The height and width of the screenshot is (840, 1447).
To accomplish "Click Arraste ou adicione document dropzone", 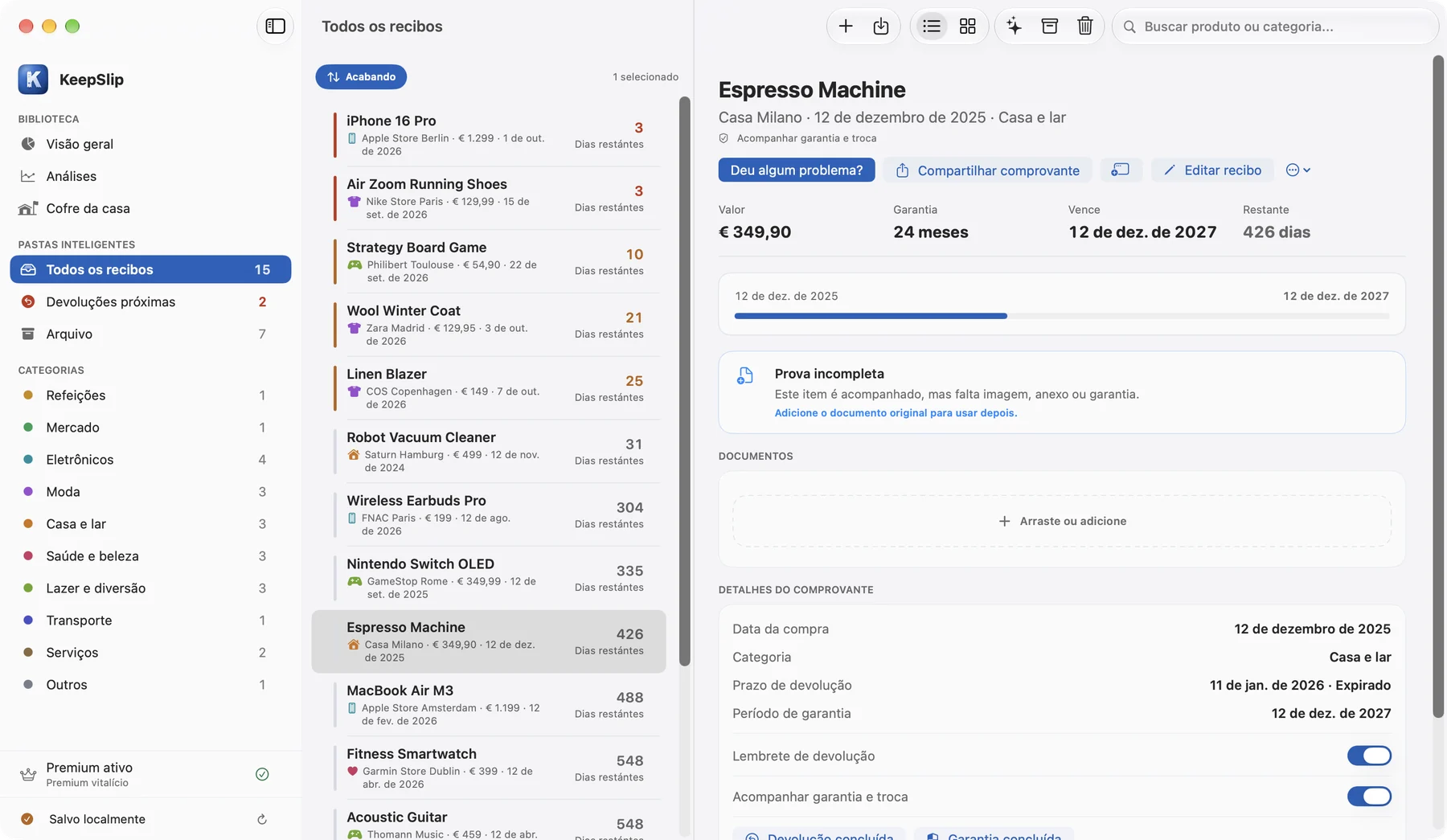I will click(1062, 521).
